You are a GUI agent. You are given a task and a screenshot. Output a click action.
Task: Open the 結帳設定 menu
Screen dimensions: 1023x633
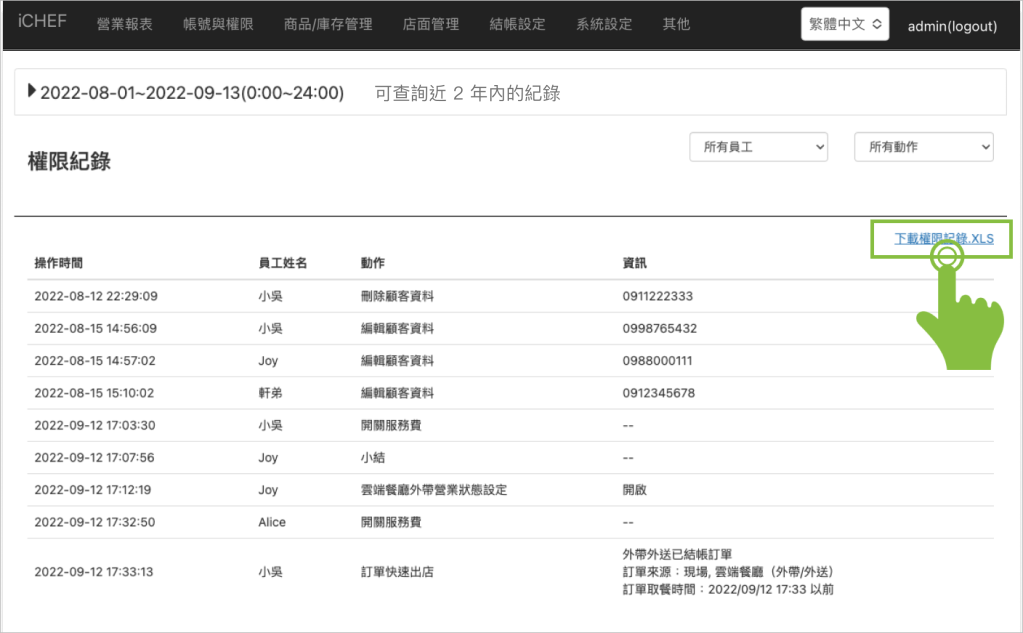click(x=518, y=24)
